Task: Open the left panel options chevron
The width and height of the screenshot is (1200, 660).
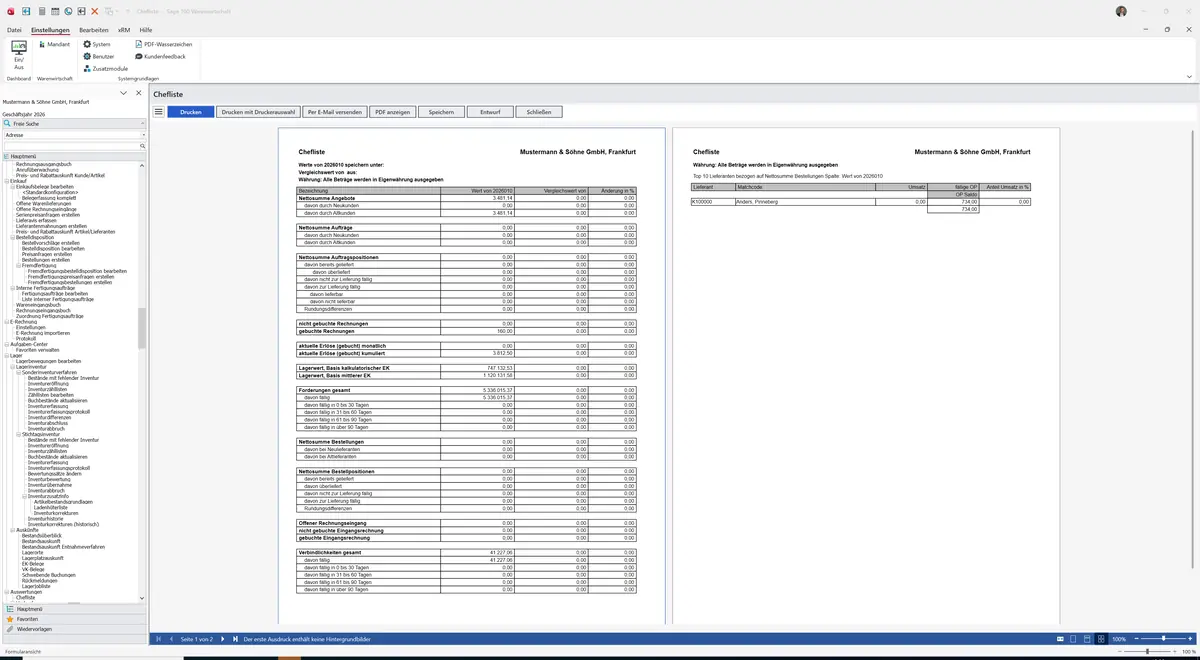Action: click(123, 93)
